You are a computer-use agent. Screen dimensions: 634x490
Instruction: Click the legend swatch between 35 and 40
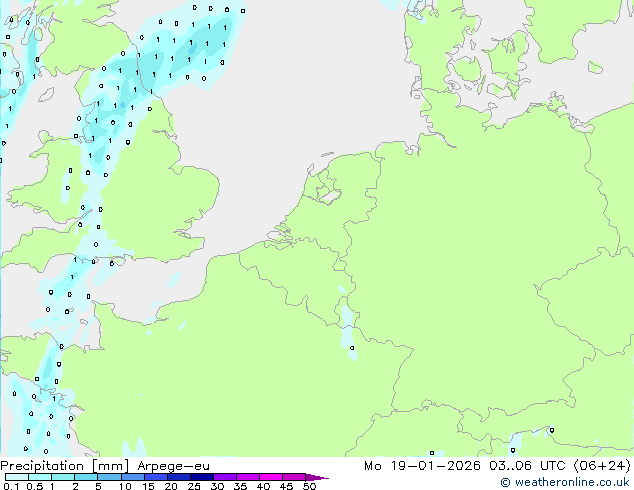pos(247,477)
